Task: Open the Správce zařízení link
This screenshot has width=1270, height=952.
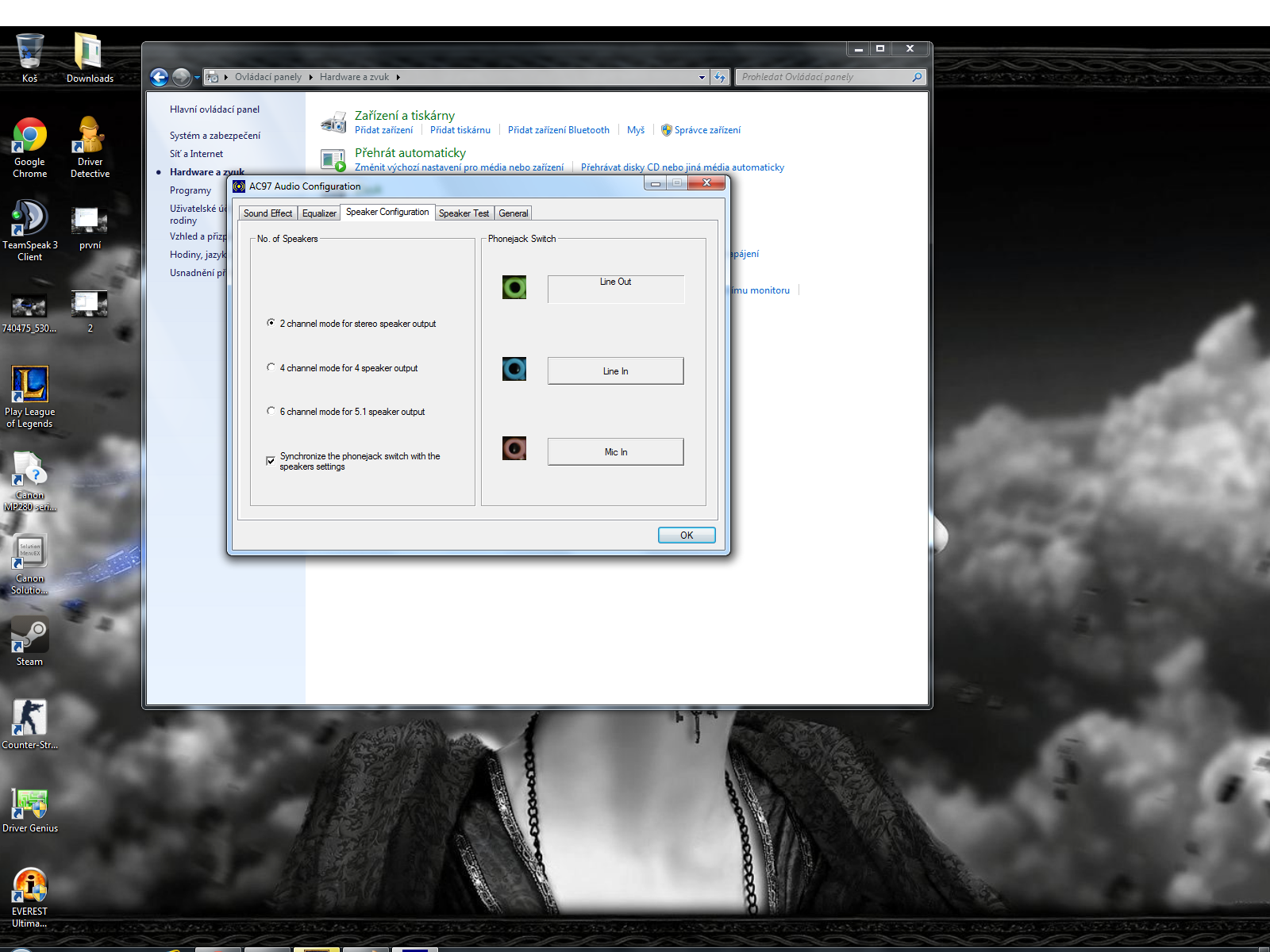Action: tap(708, 130)
